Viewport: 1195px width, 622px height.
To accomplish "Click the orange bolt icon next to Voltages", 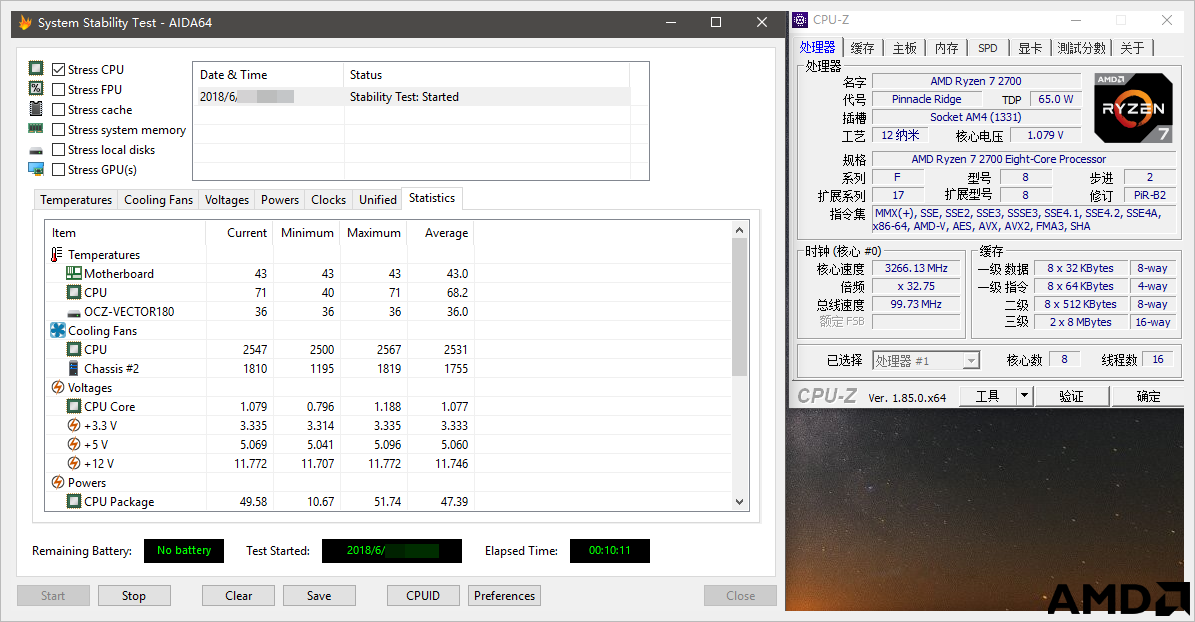I will [58, 387].
